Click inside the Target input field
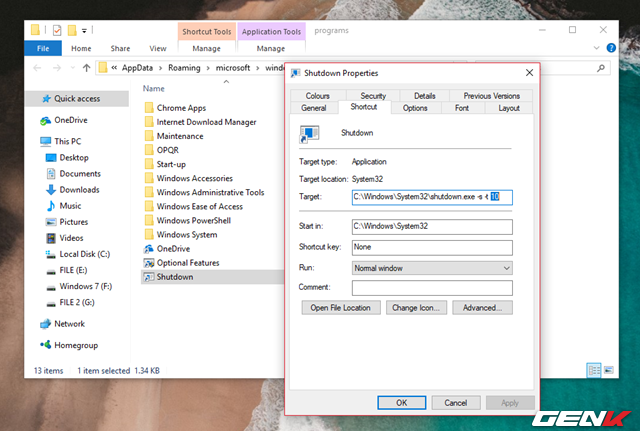The image size is (640, 431). (x=432, y=197)
